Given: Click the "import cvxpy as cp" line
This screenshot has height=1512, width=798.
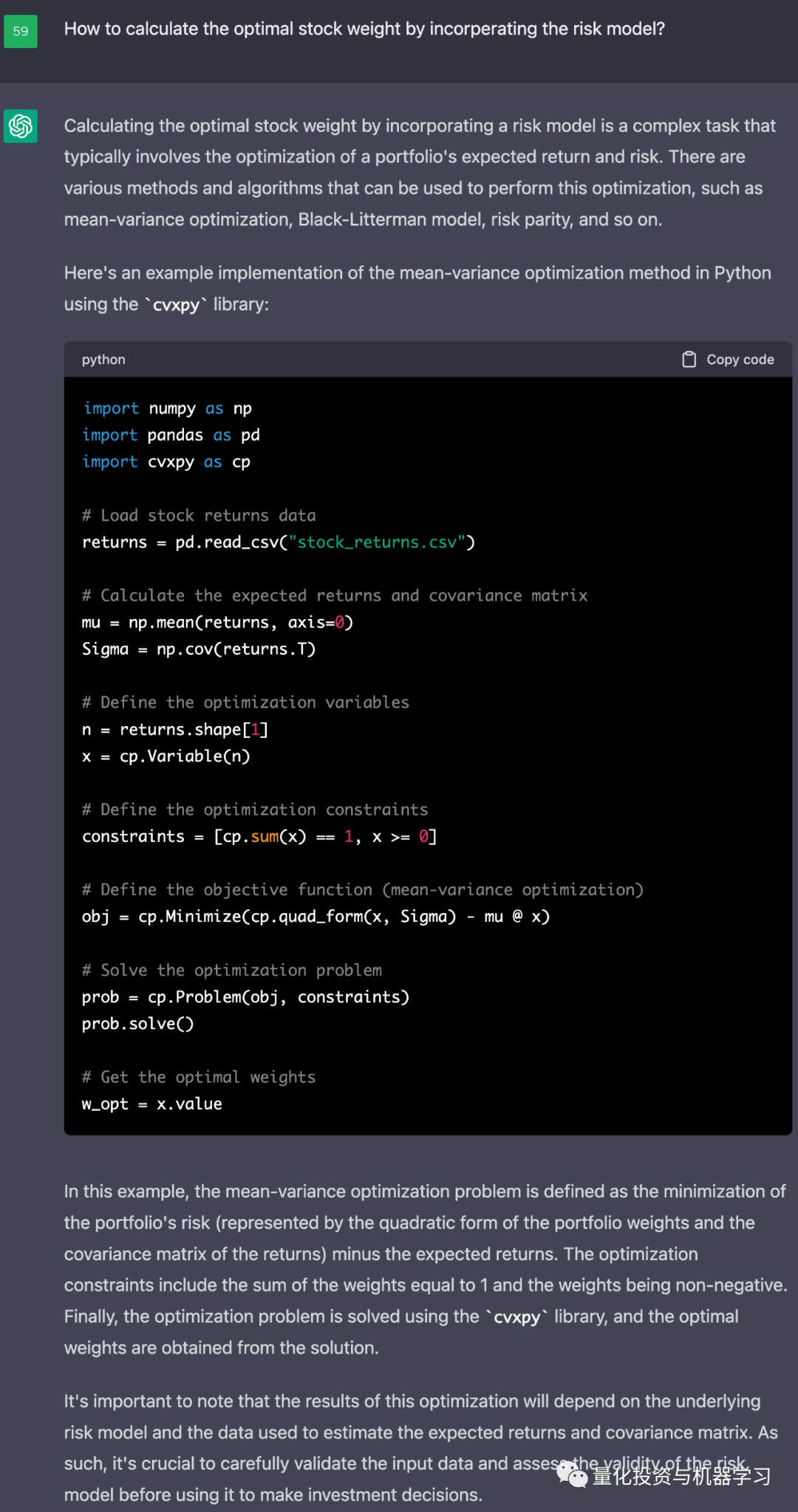Looking at the screenshot, I should [x=166, y=462].
